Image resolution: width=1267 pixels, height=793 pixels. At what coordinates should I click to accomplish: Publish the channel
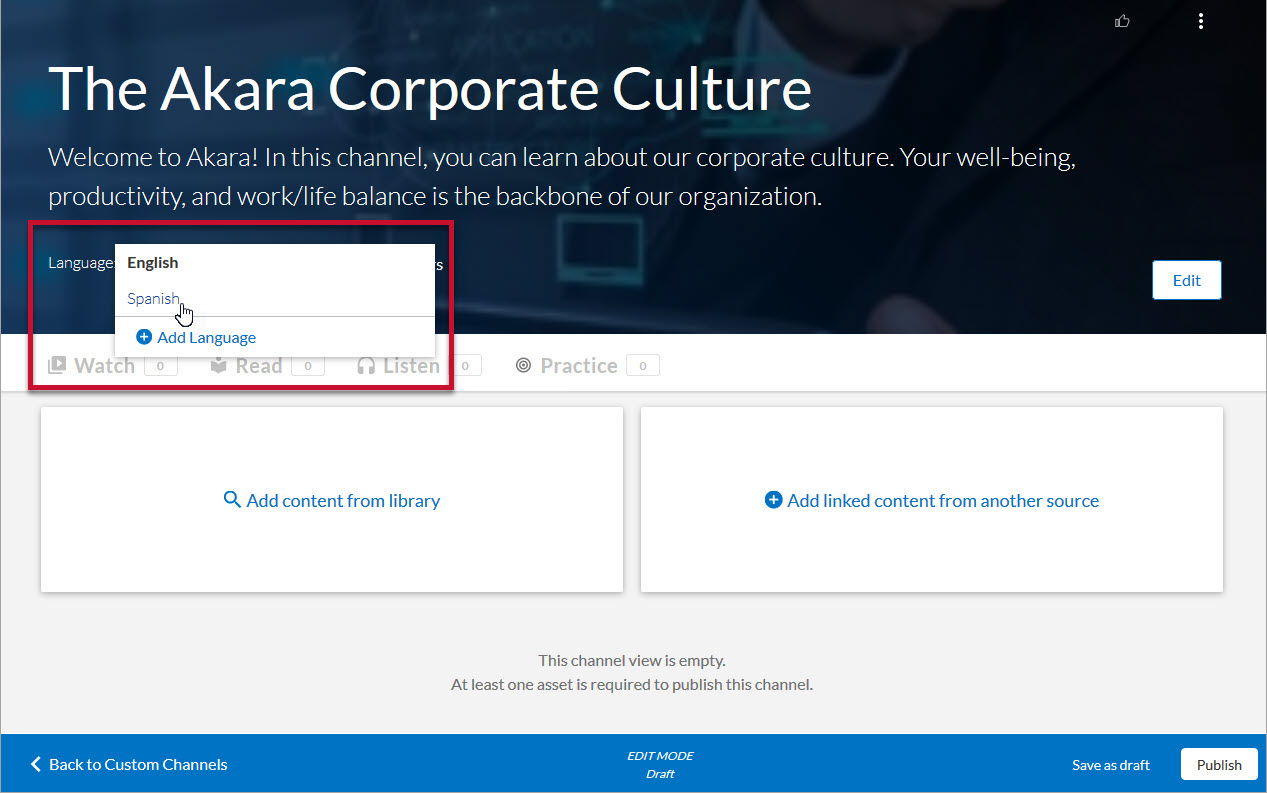(1219, 765)
